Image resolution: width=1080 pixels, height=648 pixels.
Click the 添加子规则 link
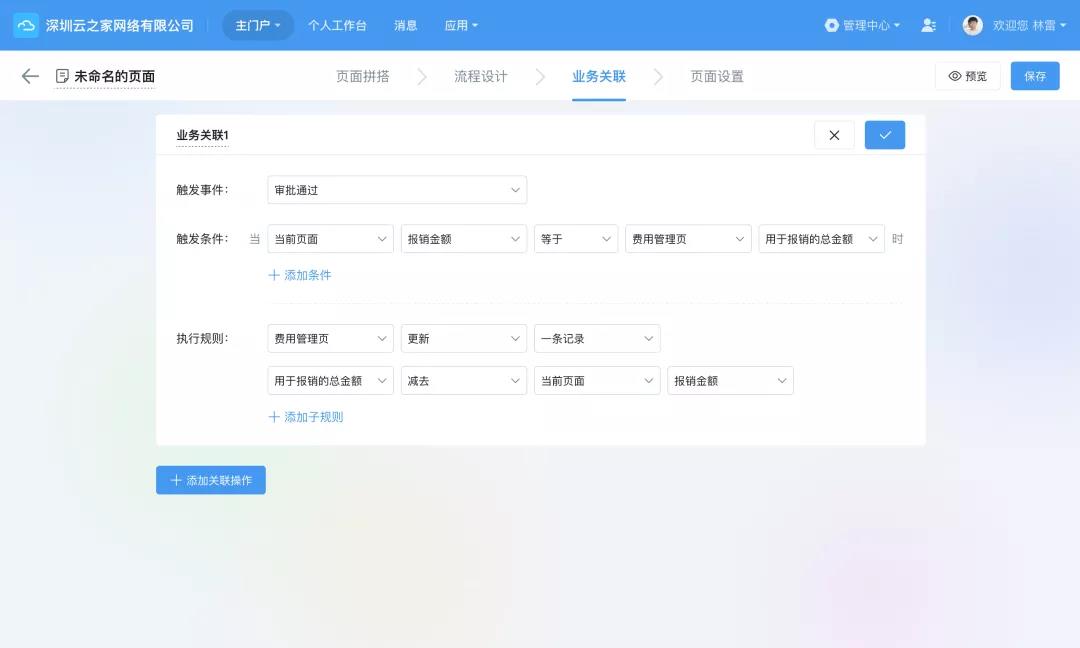306,417
